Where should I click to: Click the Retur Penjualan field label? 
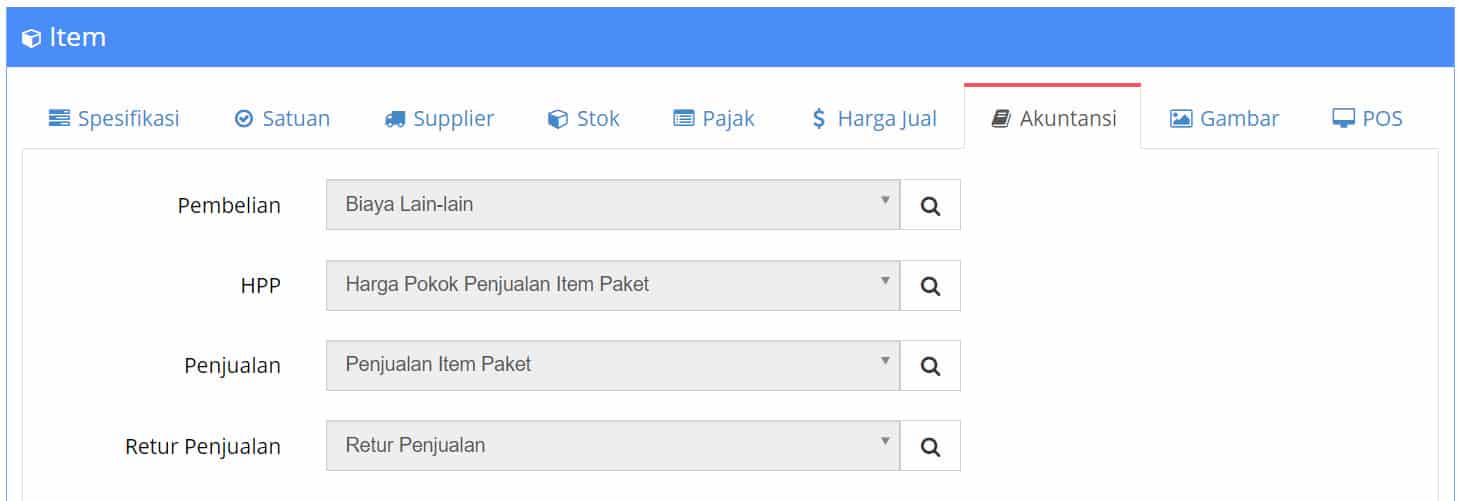(203, 446)
